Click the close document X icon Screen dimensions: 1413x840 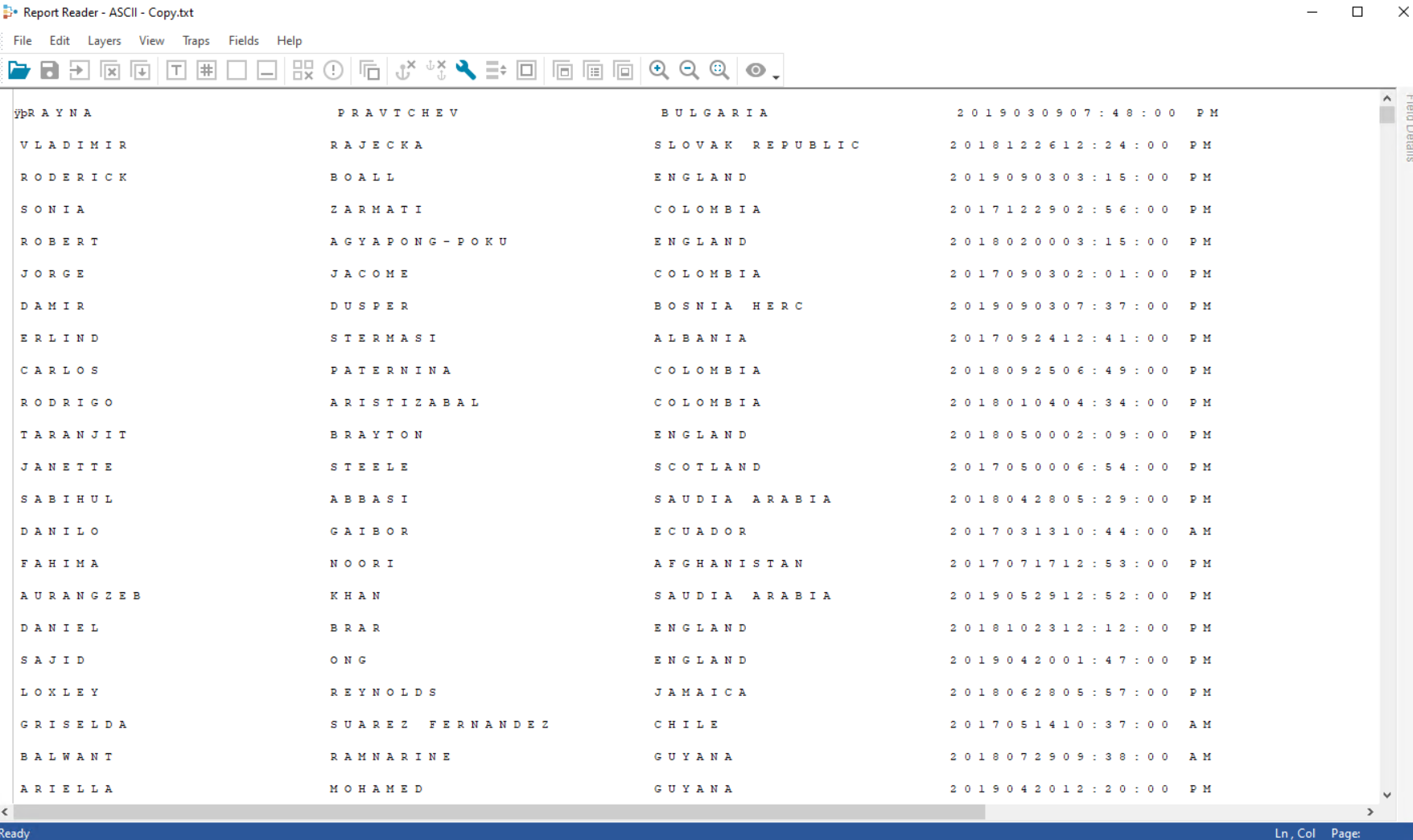(110, 70)
